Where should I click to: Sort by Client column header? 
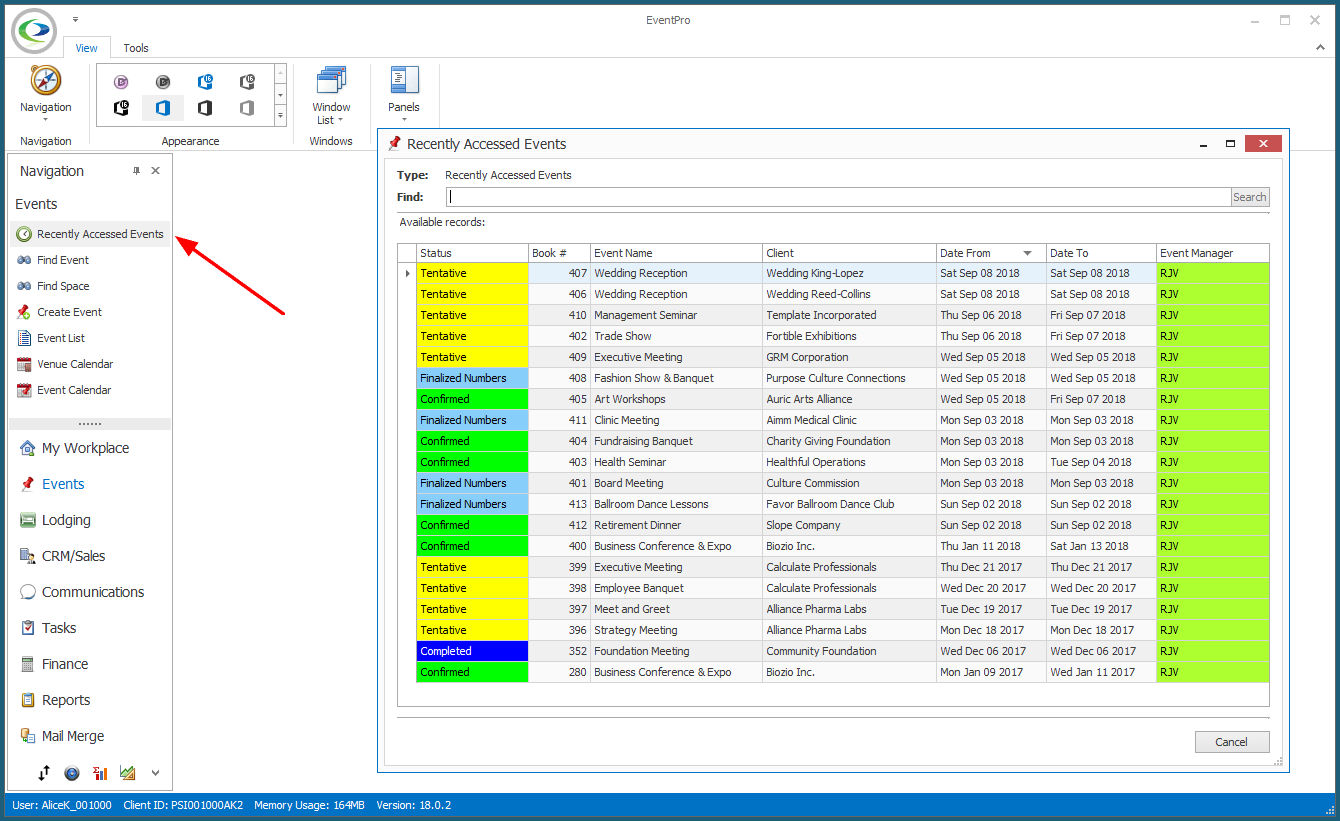click(x=849, y=253)
